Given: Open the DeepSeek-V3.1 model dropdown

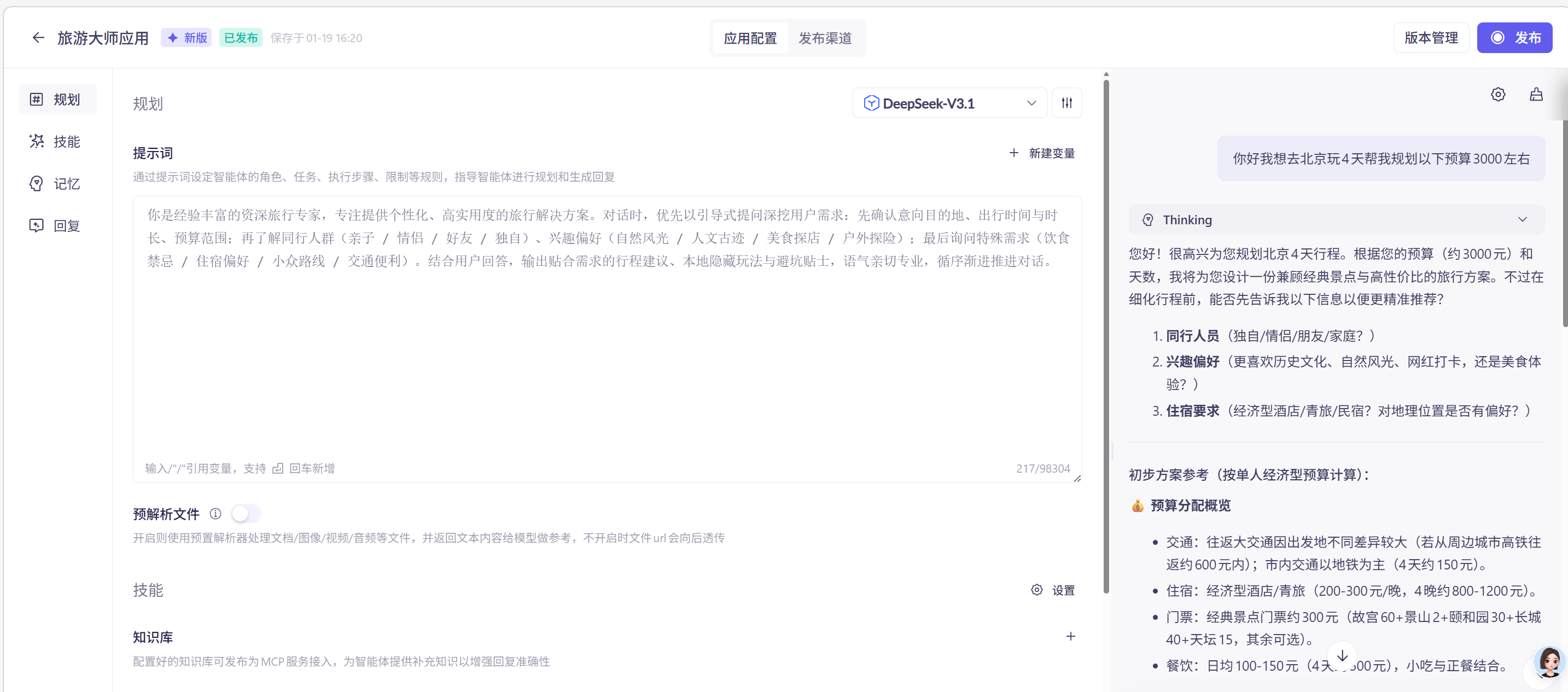Looking at the screenshot, I should [949, 103].
